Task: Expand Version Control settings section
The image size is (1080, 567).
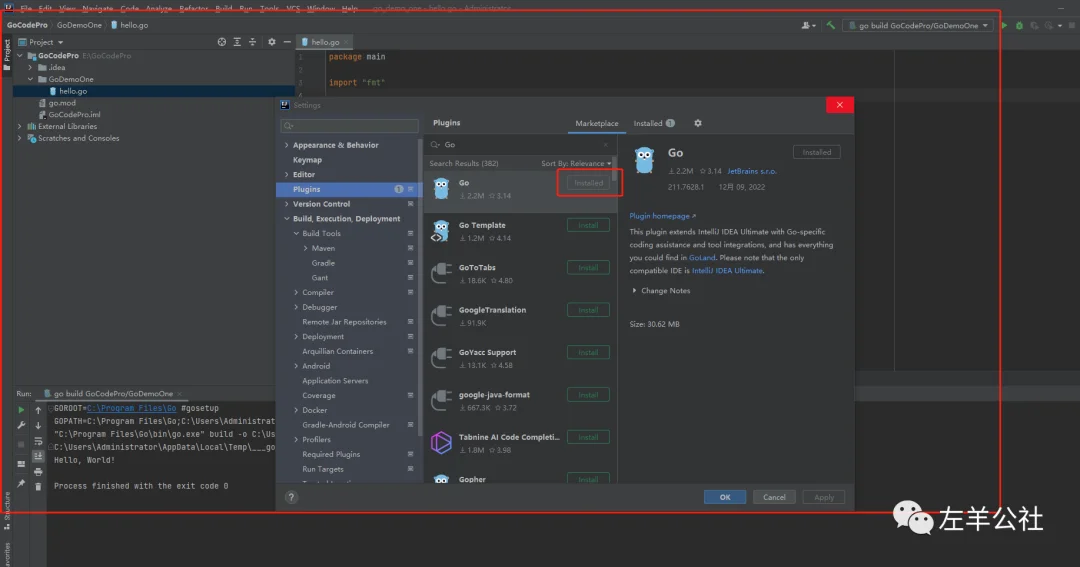Action: [x=287, y=204]
